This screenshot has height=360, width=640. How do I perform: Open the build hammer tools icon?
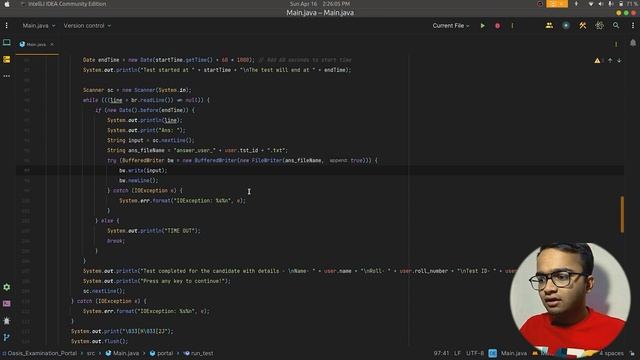582,26
